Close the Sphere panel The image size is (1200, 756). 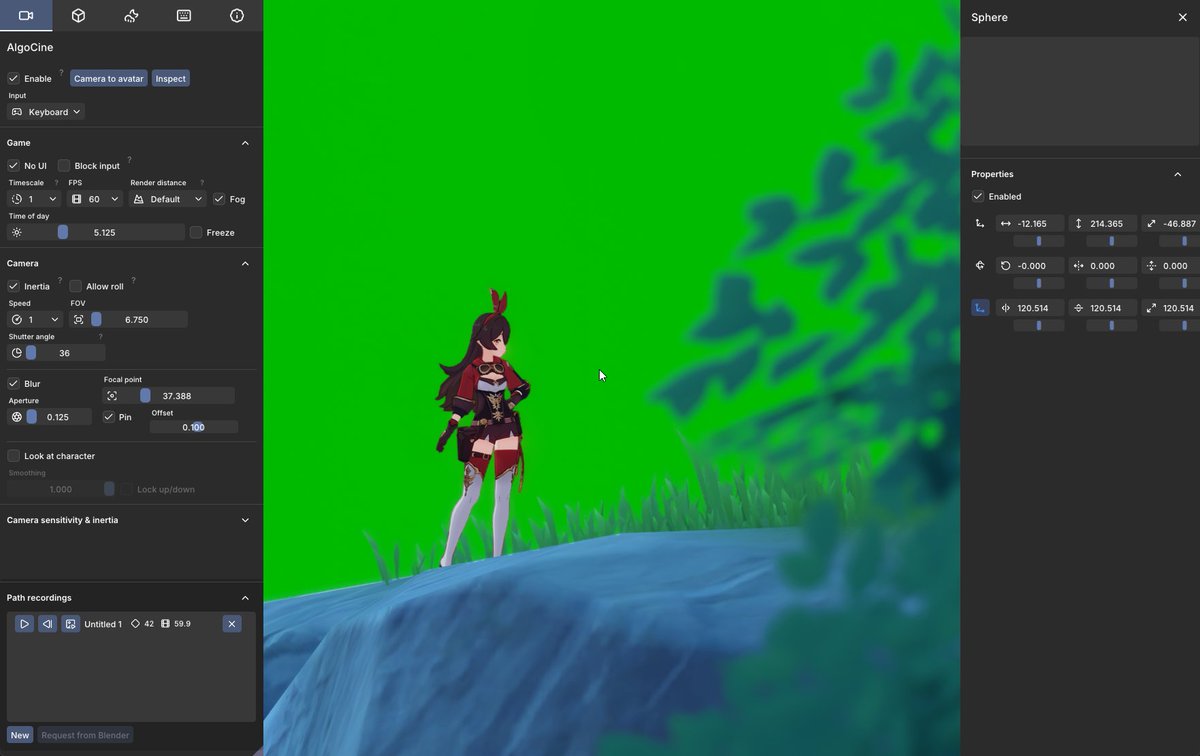1183,17
